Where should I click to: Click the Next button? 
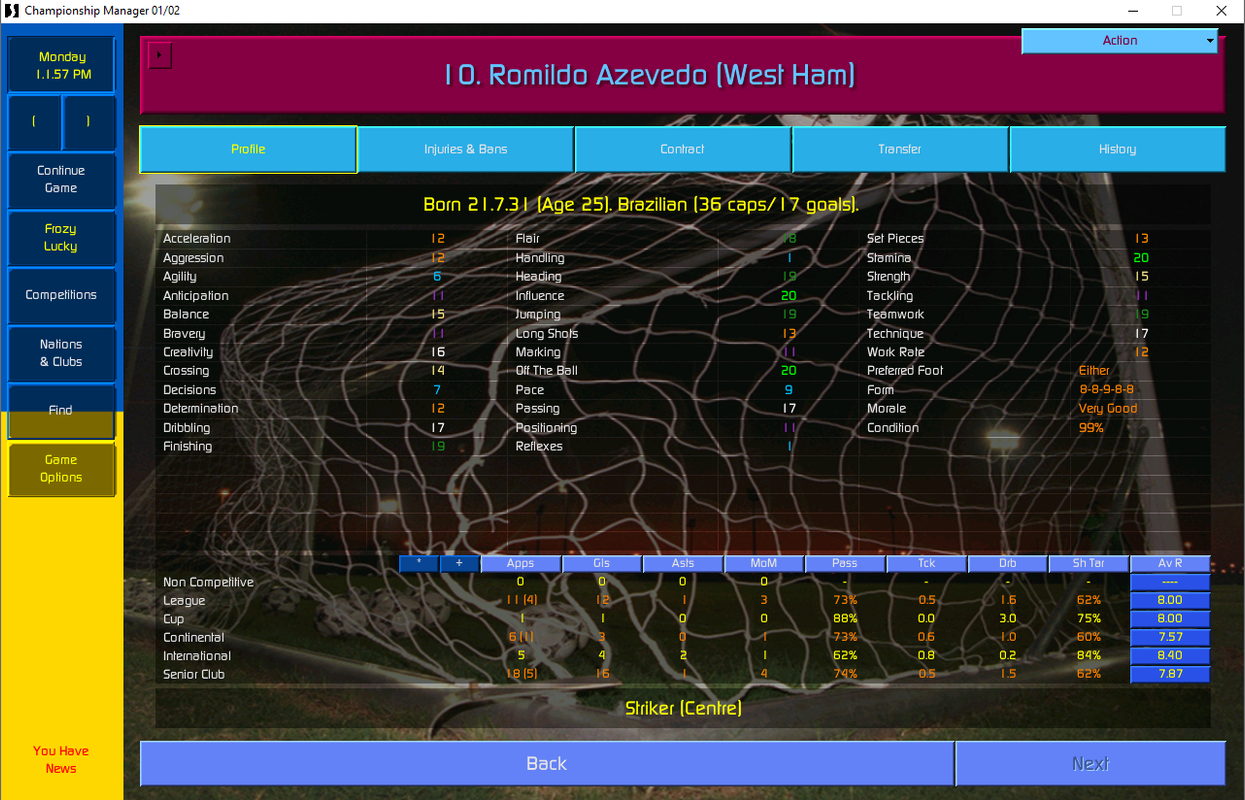(x=1090, y=763)
